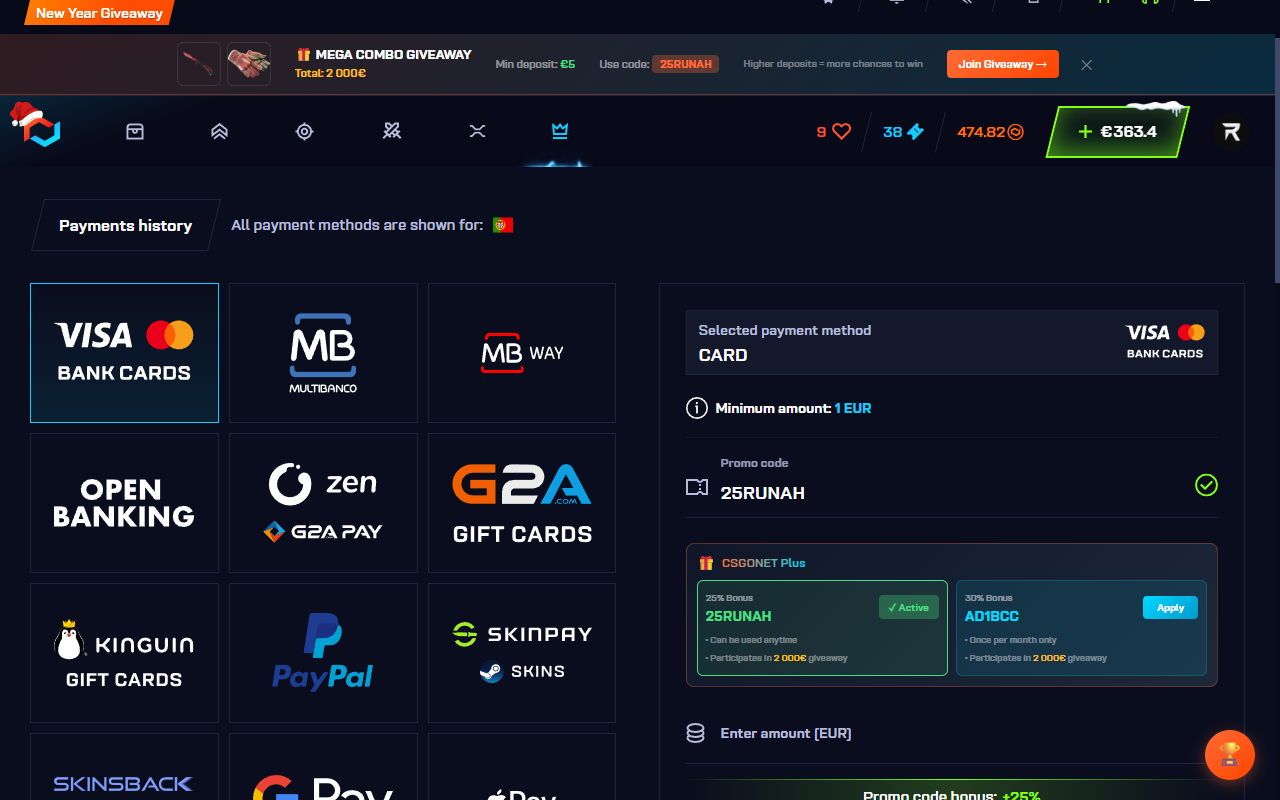Click the Selected payment method card panel
The image size is (1280, 800).
click(x=952, y=342)
